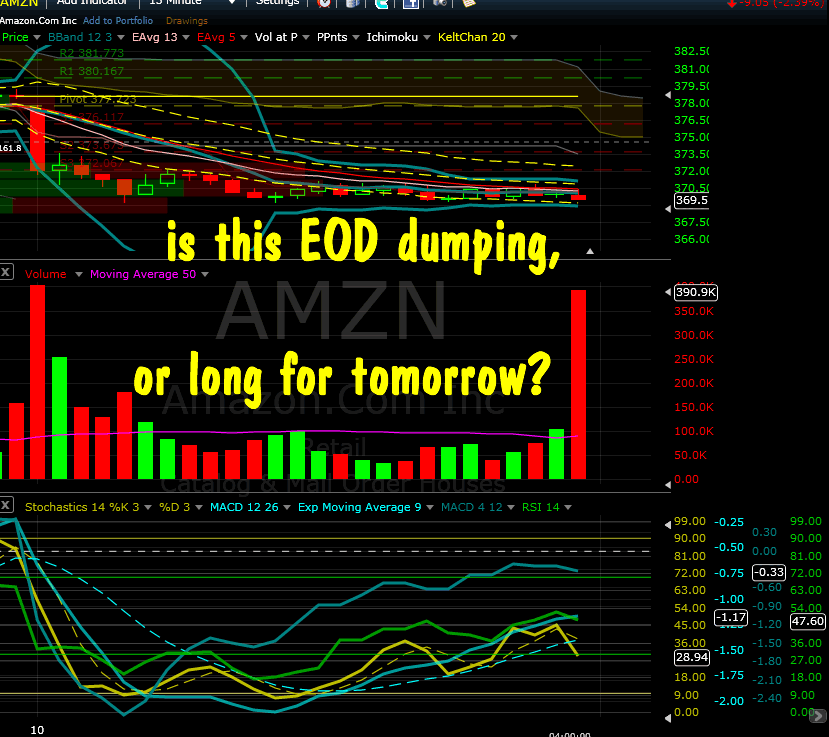Open the 15 Minute timeframe selector
Image resolution: width=829 pixels, height=737 pixels.
coord(192,3)
